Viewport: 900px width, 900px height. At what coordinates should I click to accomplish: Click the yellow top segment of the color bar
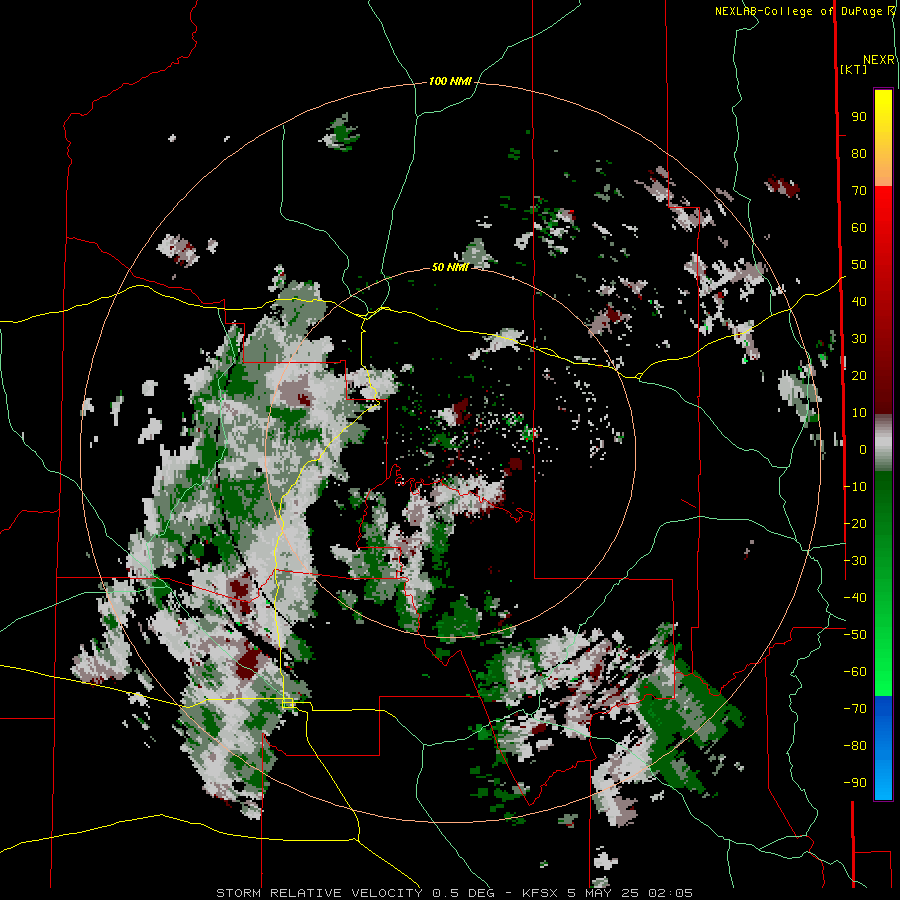[x=883, y=138]
